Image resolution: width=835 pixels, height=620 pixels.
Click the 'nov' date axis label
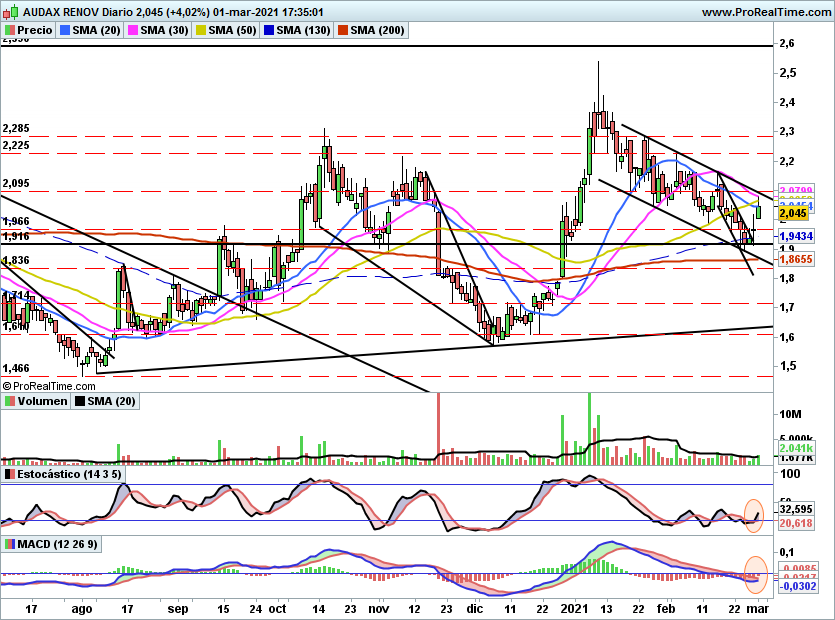click(379, 608)
